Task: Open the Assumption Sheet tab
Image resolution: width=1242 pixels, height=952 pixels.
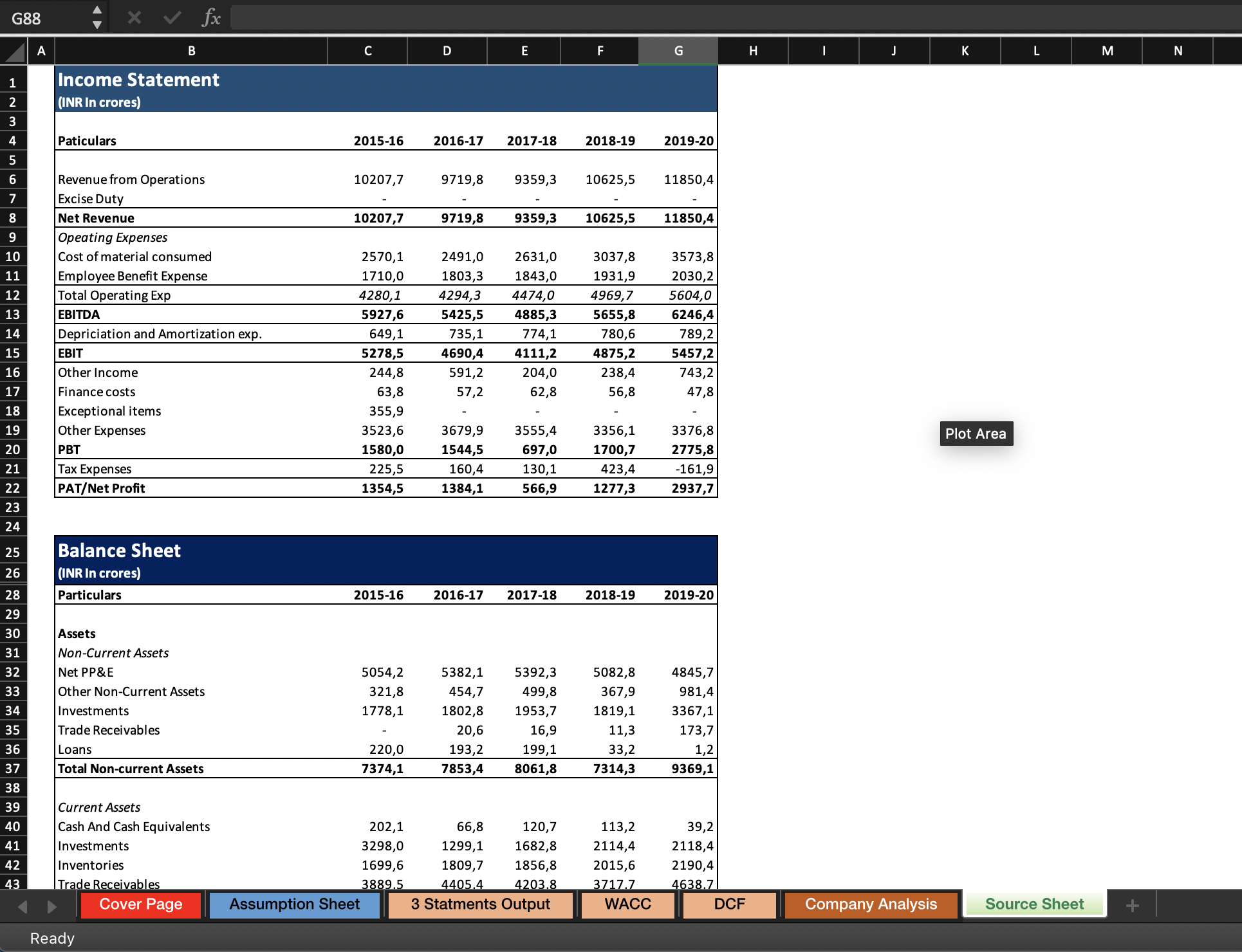Action: tap(295, 904)
